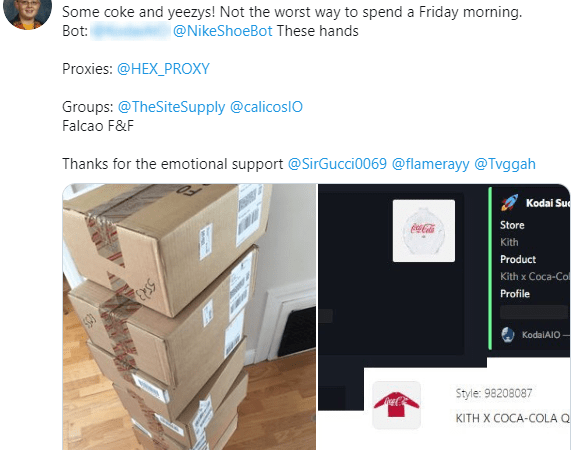Select the Kith store value text
579x450 pixels.
click(x=509, y=242)
